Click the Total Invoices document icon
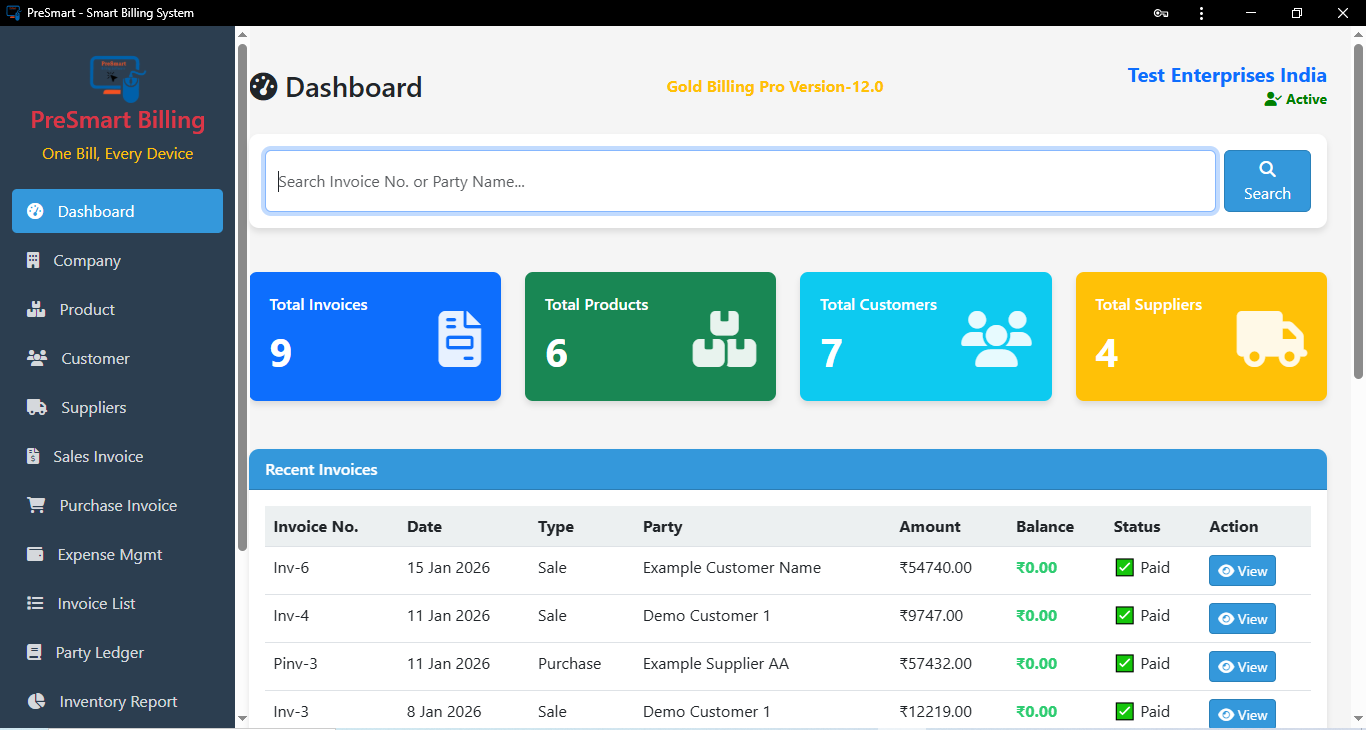The image size is (1366, 730). coord(460,338)
